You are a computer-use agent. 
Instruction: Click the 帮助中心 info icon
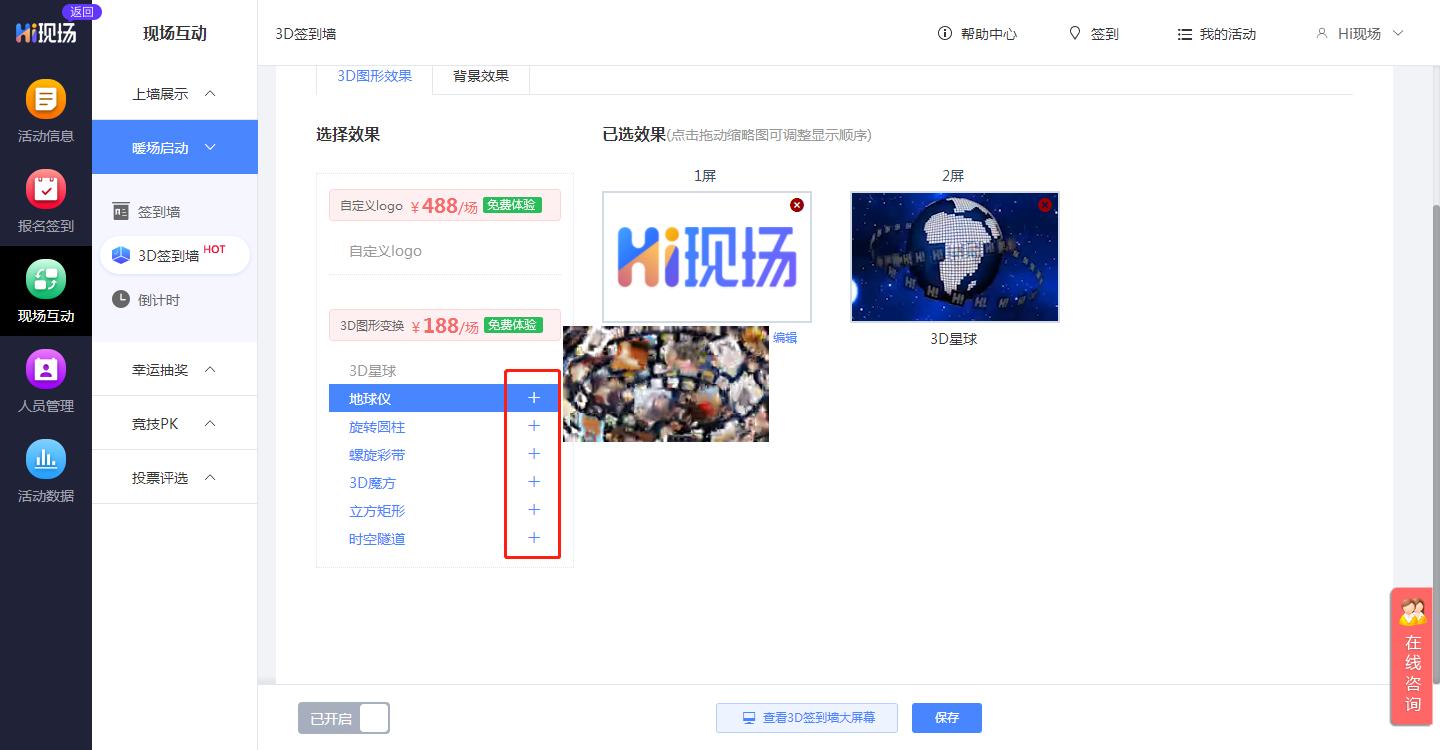(x=945, y=33)
